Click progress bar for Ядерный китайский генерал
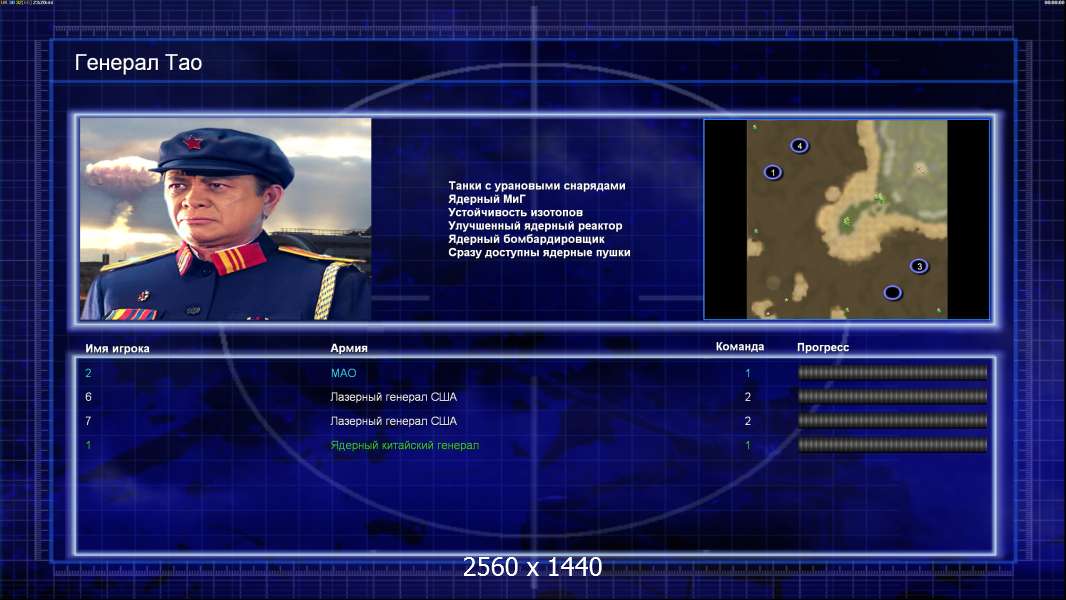Screen dimensions: 1066x600 coord(893,445)
